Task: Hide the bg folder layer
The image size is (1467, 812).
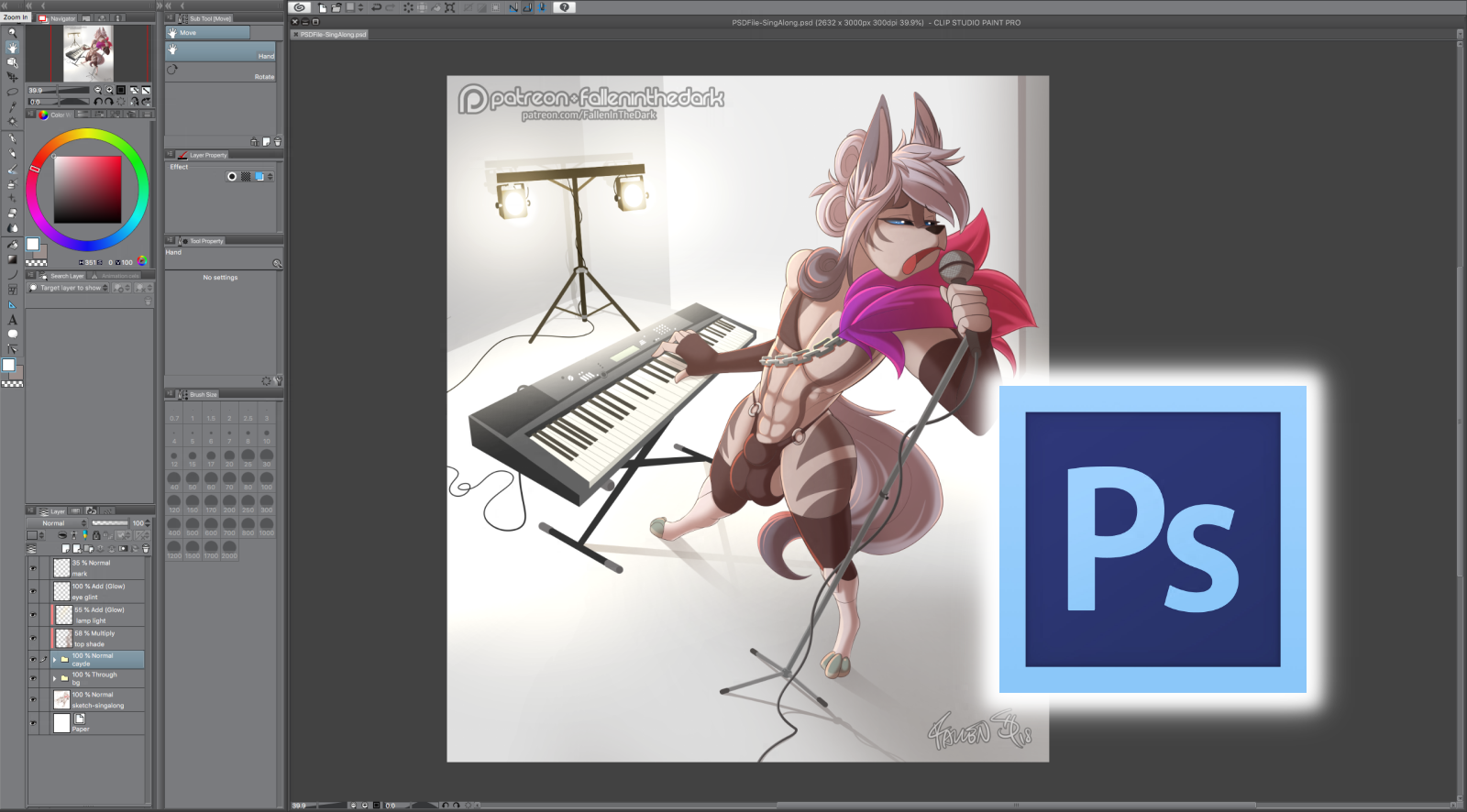Action: coord(33,679)
